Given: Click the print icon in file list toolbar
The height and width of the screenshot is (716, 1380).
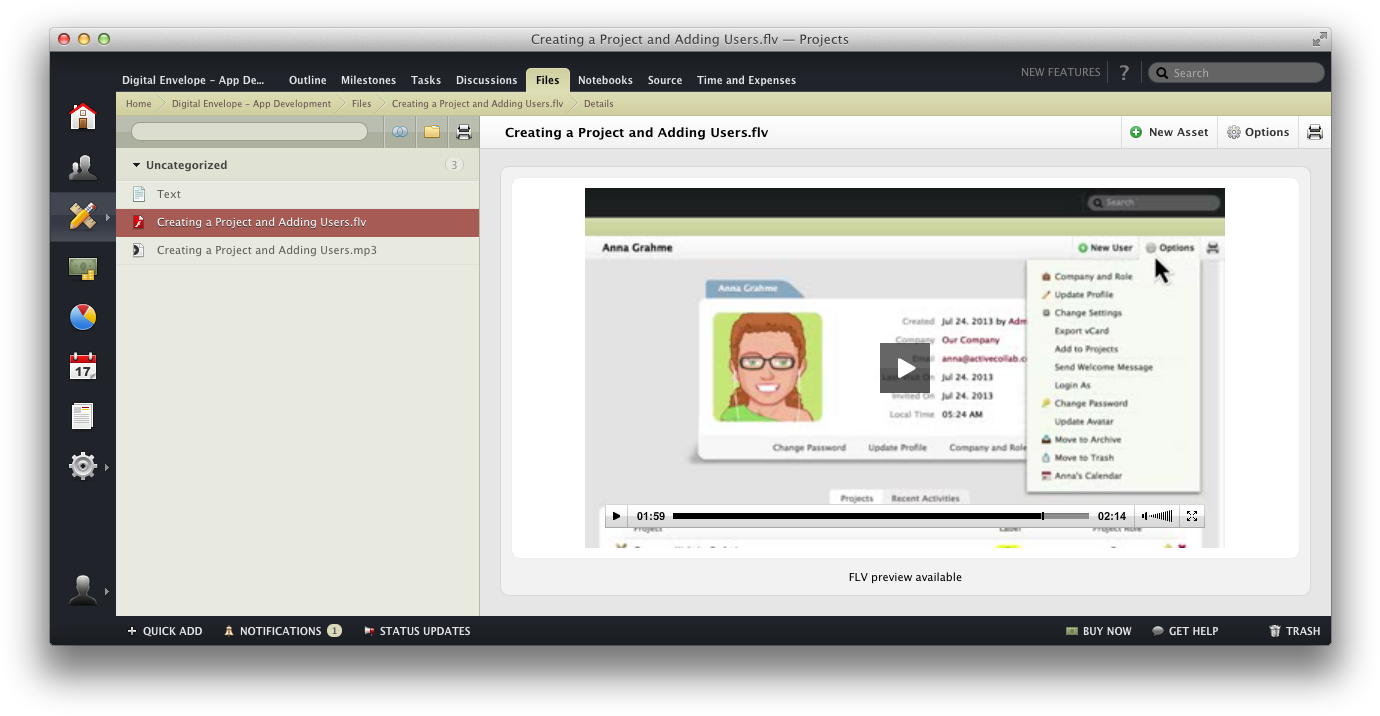Looking at the screenshot, I should click(464, 132).
